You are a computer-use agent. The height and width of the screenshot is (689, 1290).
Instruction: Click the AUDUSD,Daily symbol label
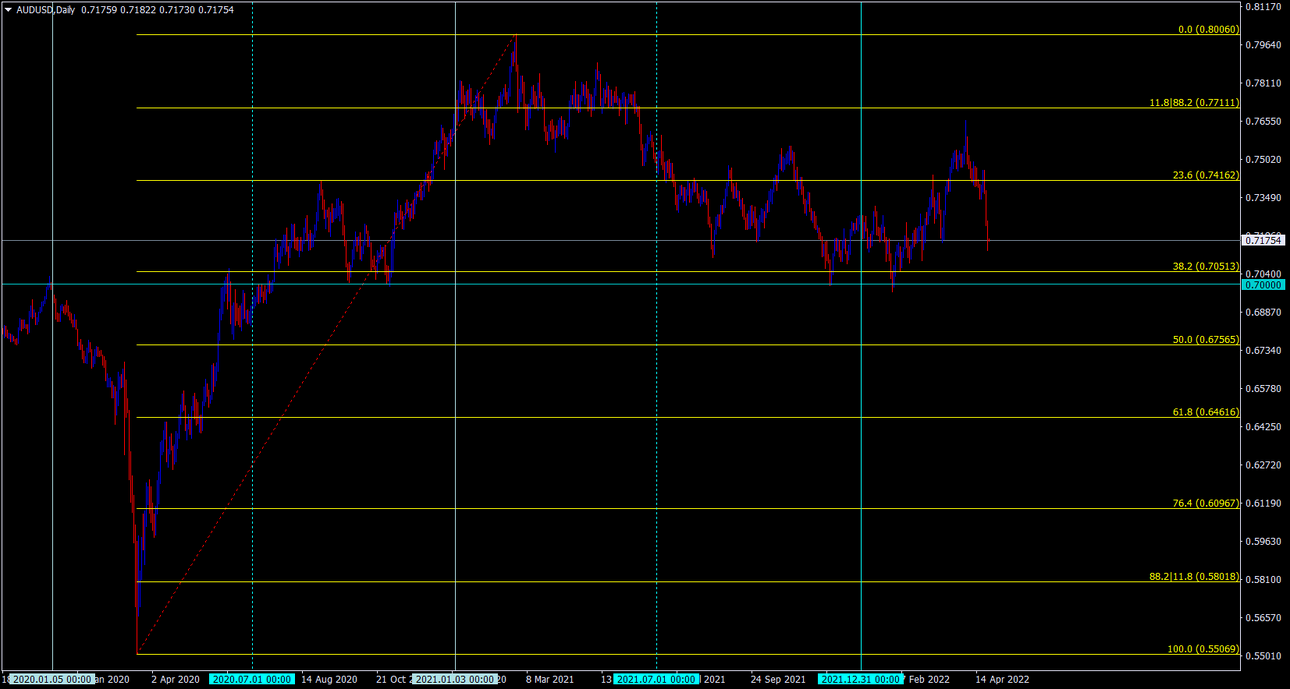(x=45, y=10)
